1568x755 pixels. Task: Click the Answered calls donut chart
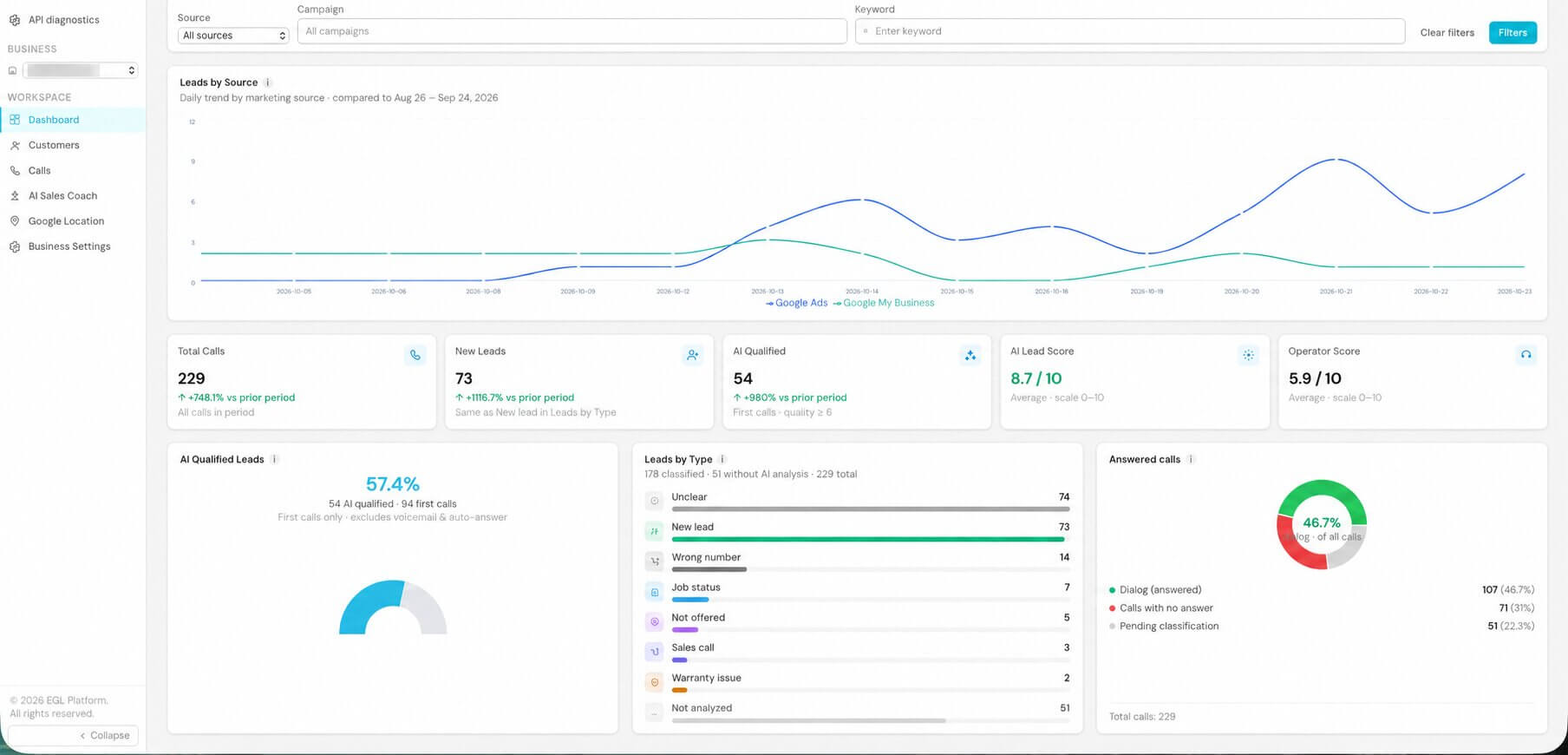[1322, 524]
